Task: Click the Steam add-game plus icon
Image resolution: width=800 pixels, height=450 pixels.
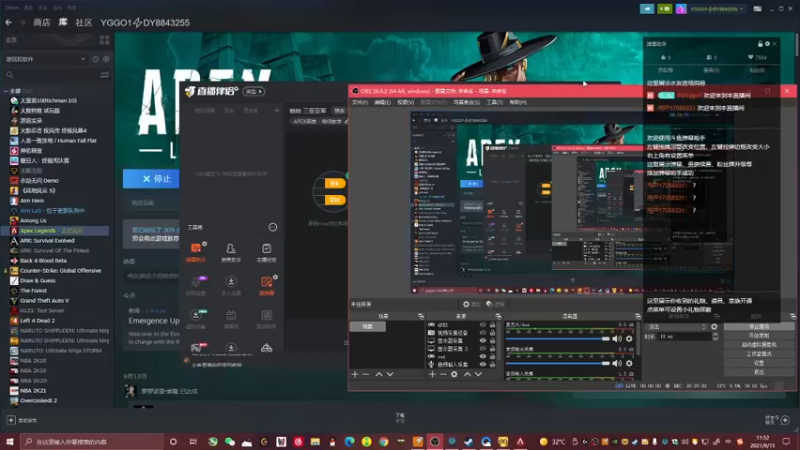Action: coord(11,420)
